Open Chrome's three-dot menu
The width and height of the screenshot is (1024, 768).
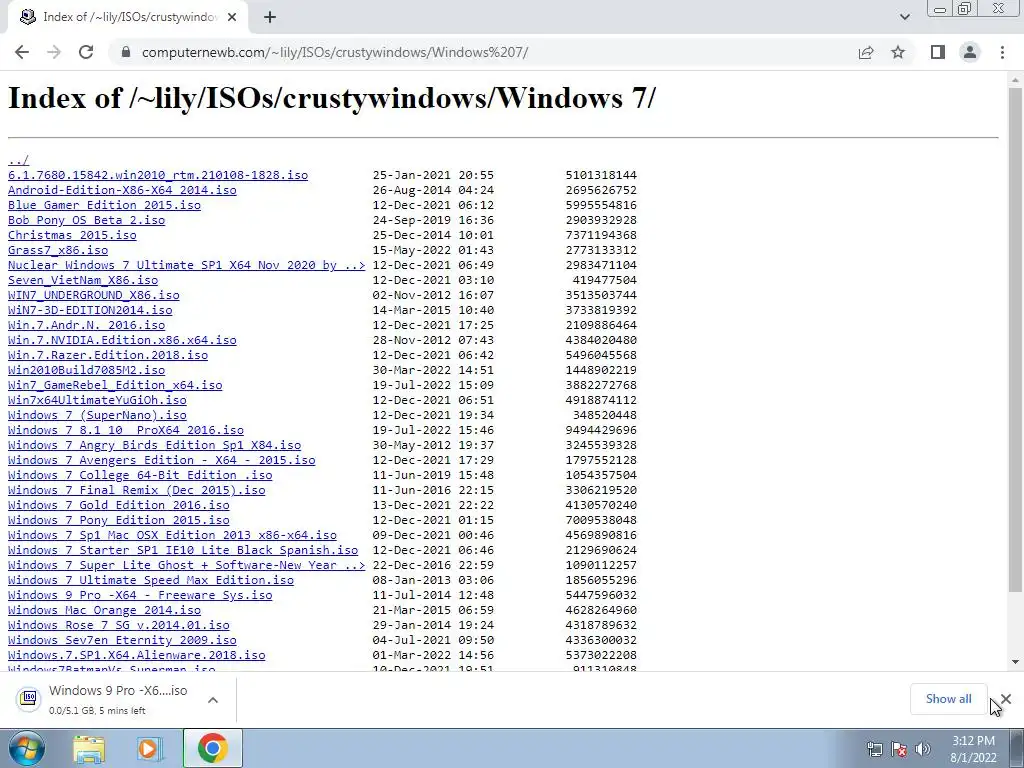point(1002,52)
